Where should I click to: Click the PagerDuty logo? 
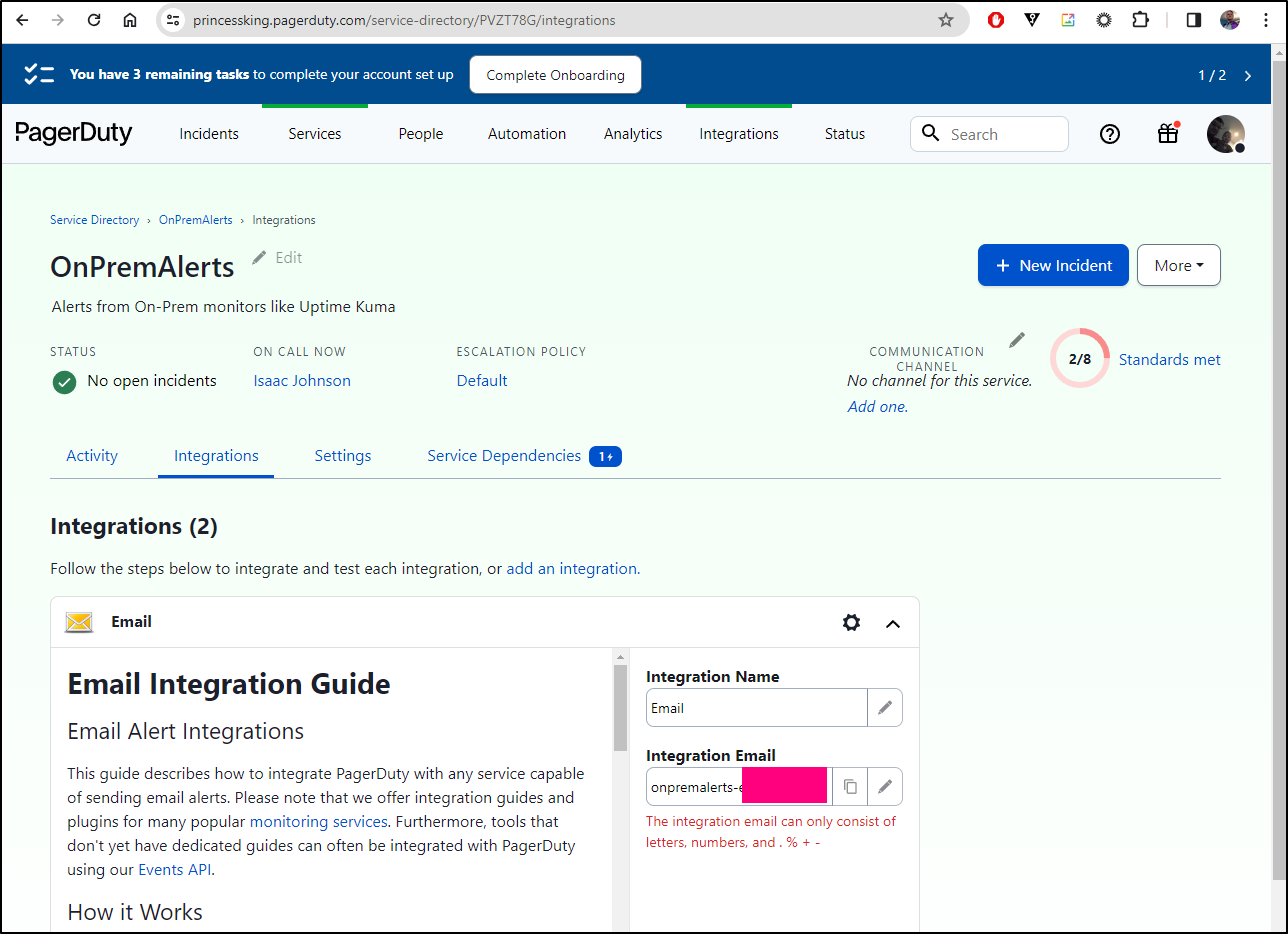pos(74,133)
